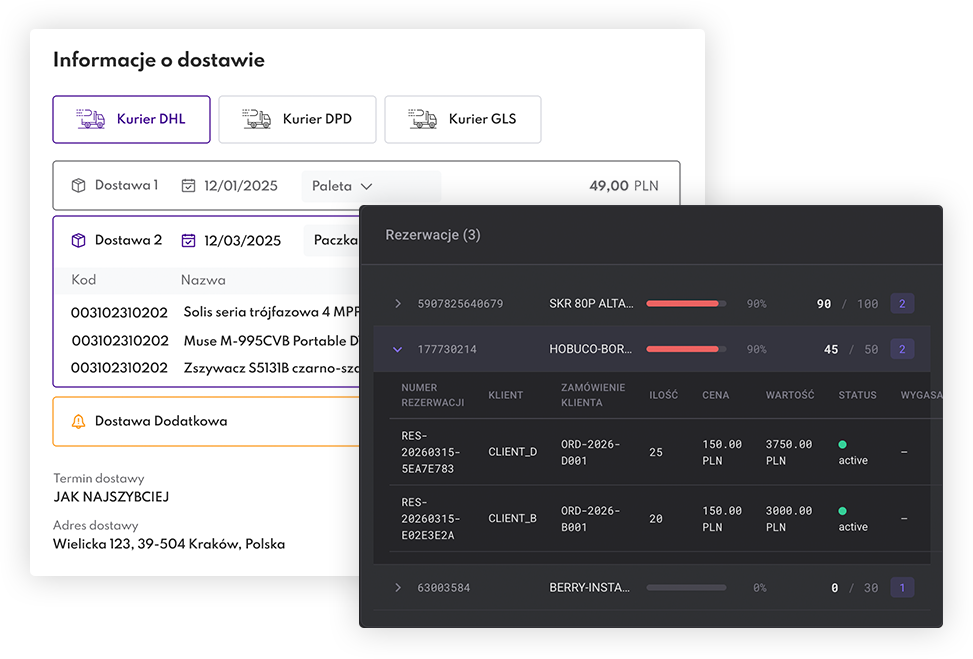Select the Kurier DHL delivery option
973x659 pixels.
(131, 119)
